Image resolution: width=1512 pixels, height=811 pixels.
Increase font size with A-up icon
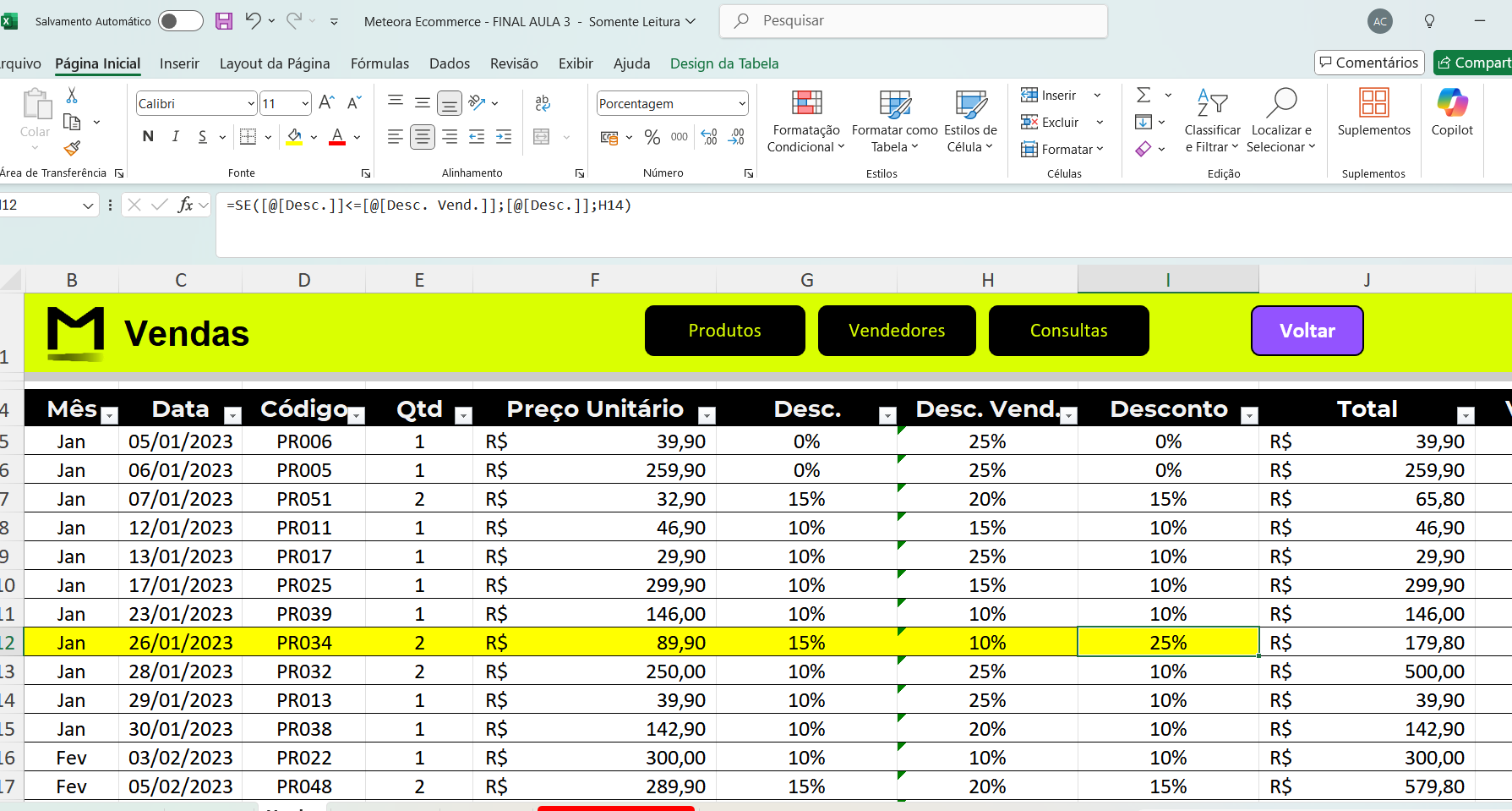(x=327, y=103)
